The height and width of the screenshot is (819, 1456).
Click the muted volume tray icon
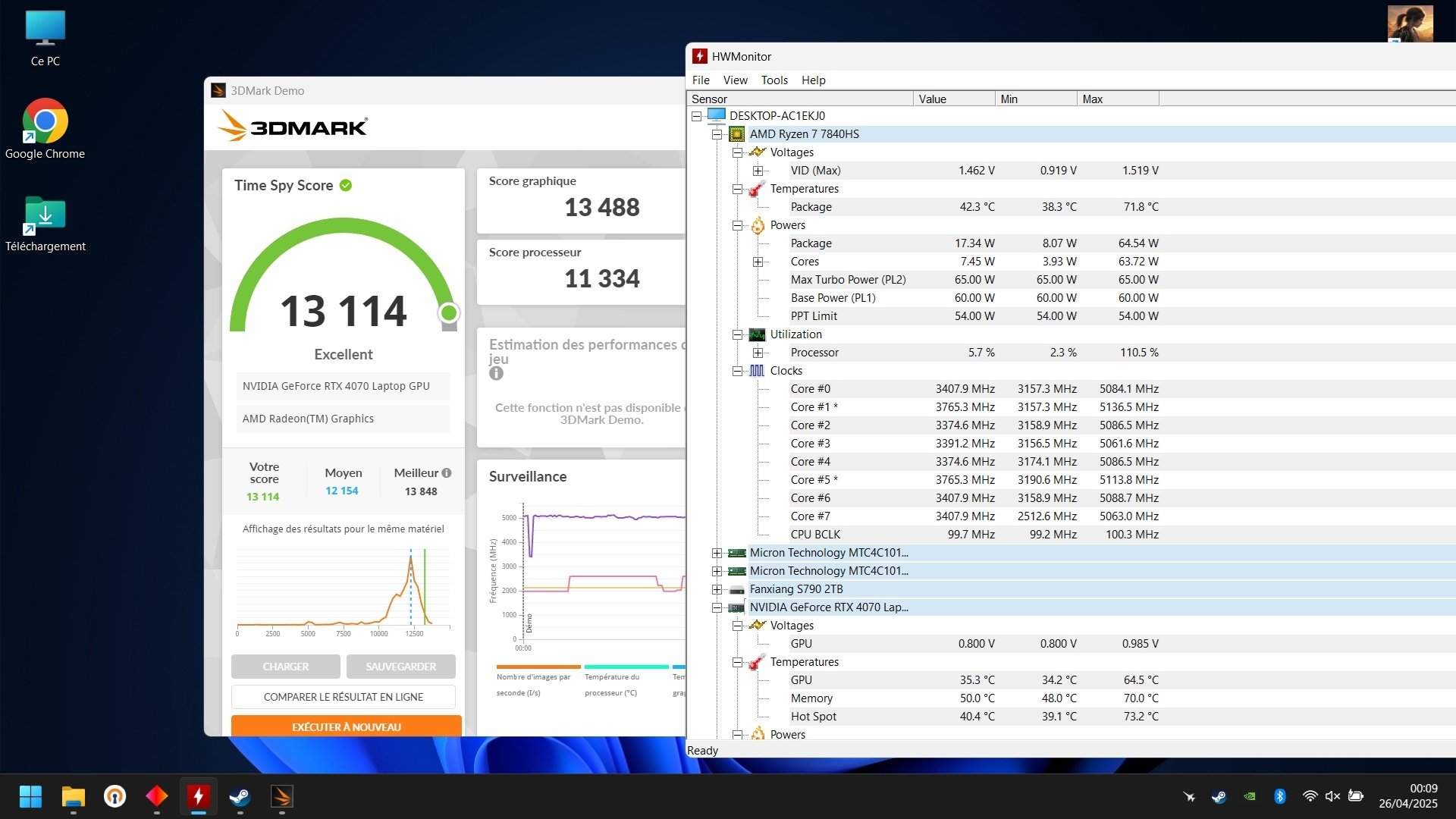point(1332,796)
